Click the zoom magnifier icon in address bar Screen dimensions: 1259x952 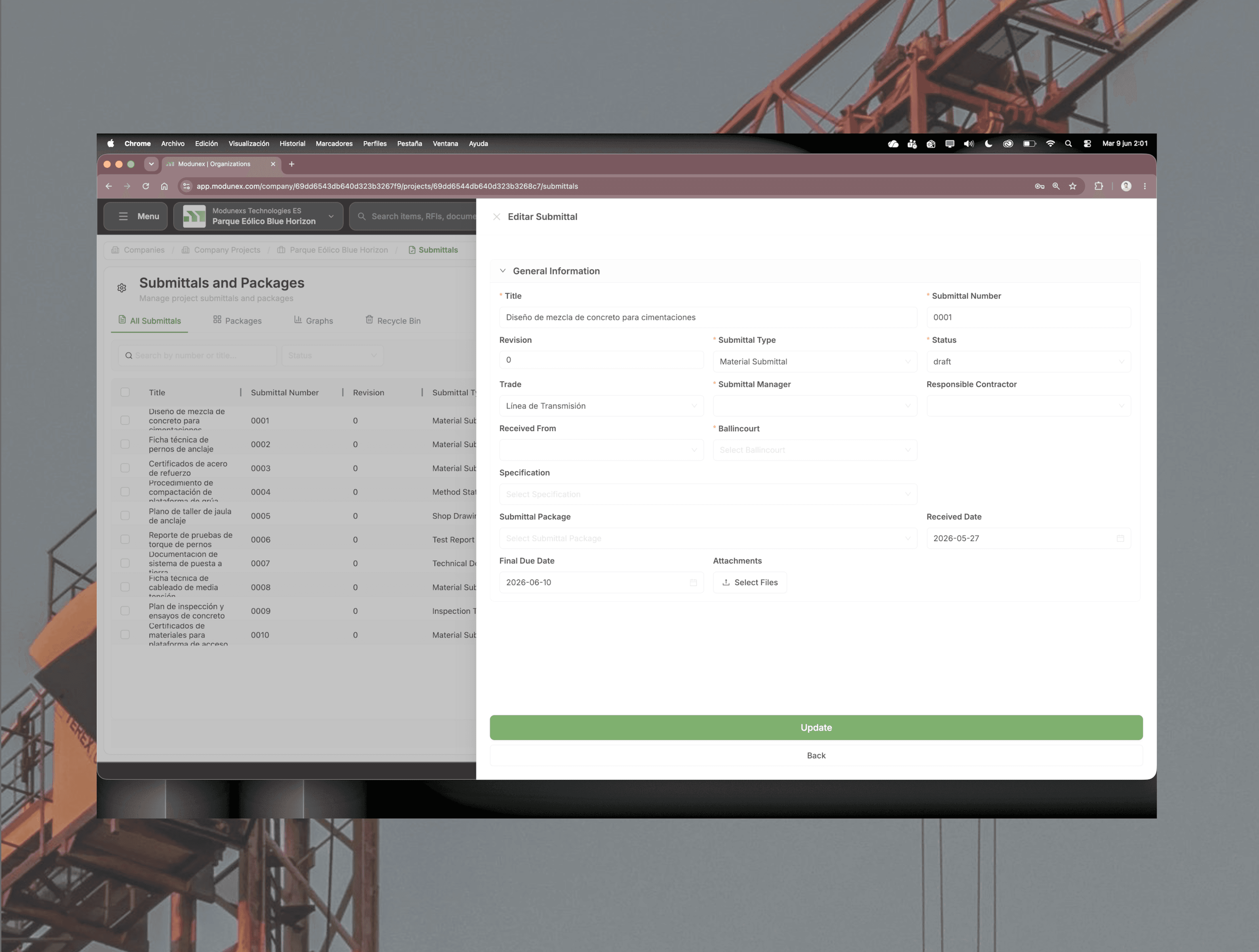click(1056, 186)
